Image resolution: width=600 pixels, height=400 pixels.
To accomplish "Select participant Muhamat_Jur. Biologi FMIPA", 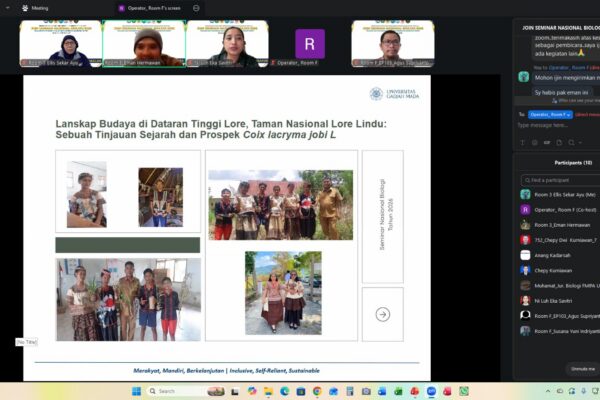I will (x=560, y=286).
